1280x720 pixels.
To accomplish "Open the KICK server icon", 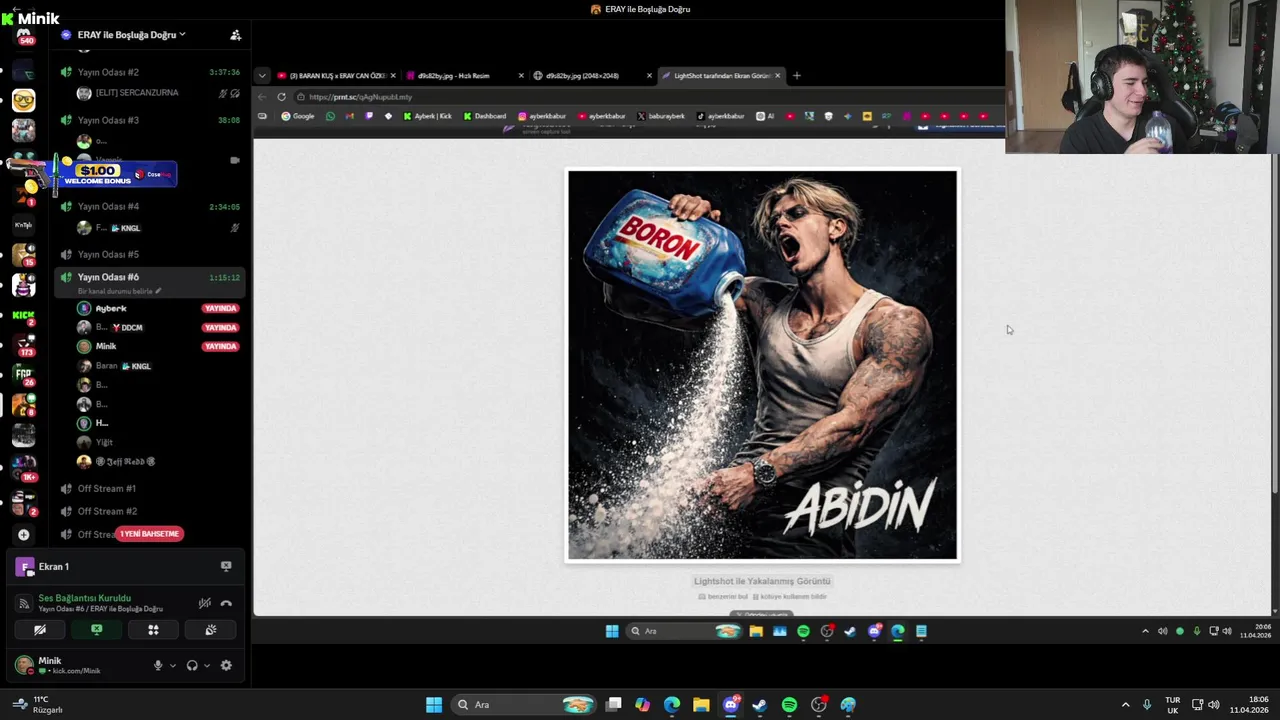I will 23,316.
